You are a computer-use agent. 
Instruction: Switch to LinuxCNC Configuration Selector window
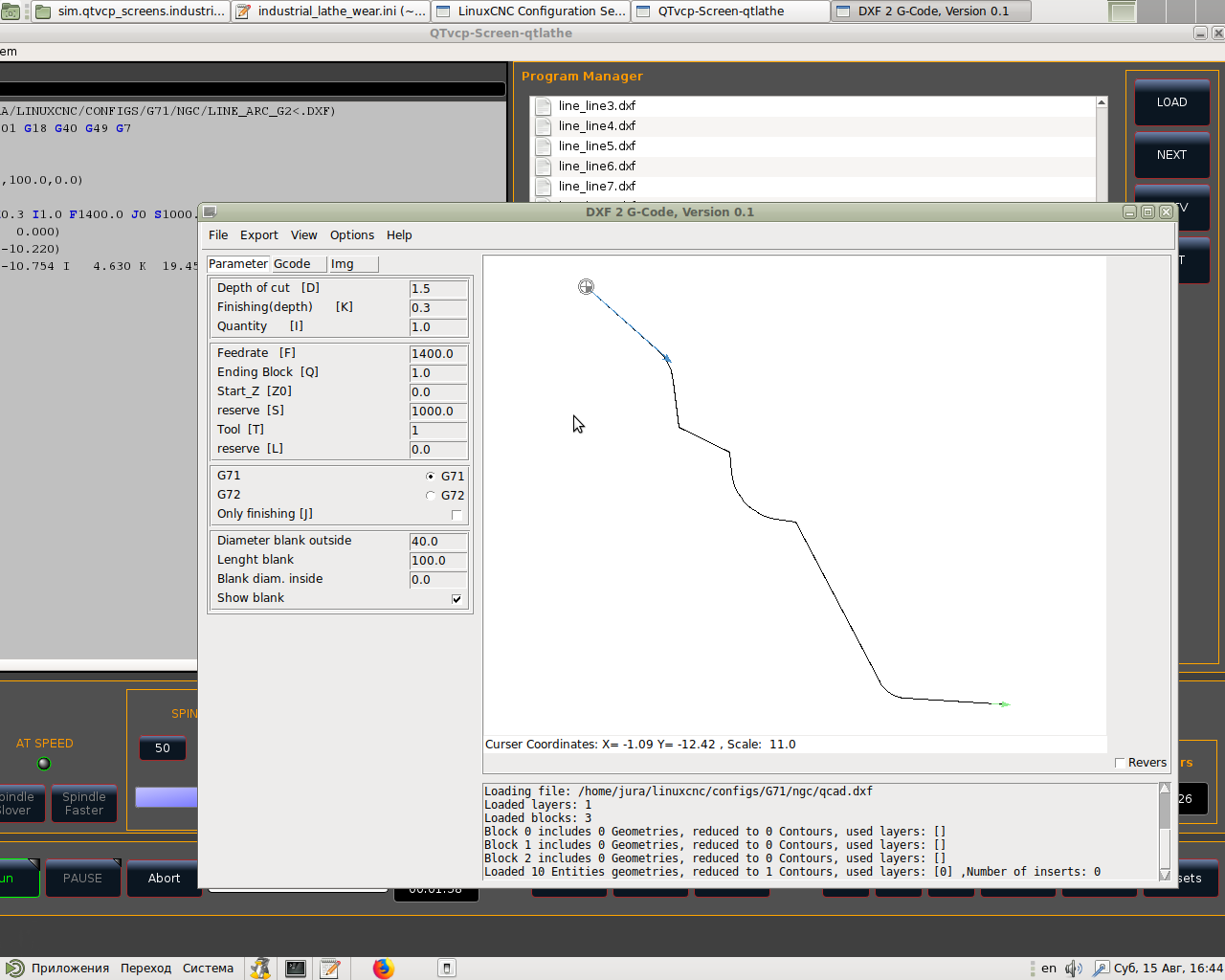[x=531, y=11]
